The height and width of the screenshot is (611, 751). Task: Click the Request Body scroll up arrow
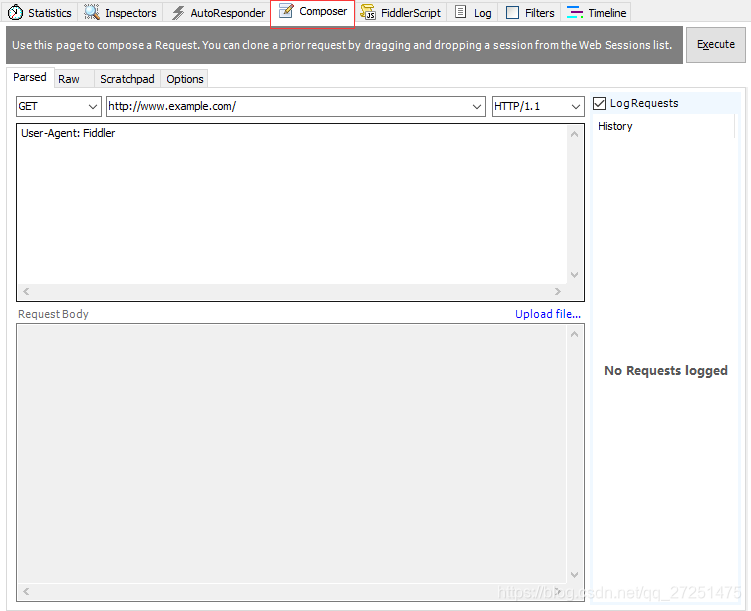pyautogui.click(x=575, y=334)
